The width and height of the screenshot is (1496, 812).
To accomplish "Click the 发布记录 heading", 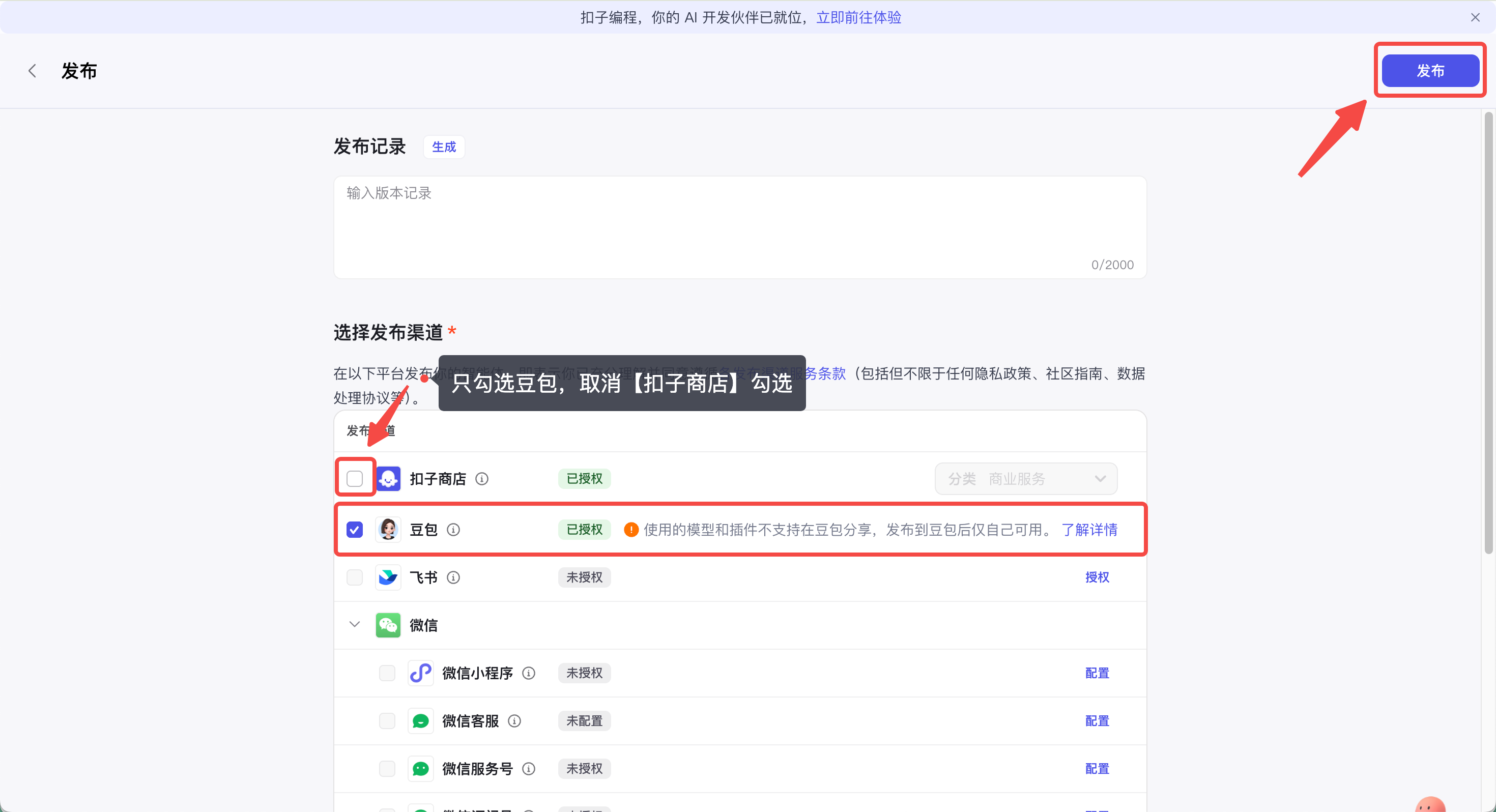I will tap(369, 147).
